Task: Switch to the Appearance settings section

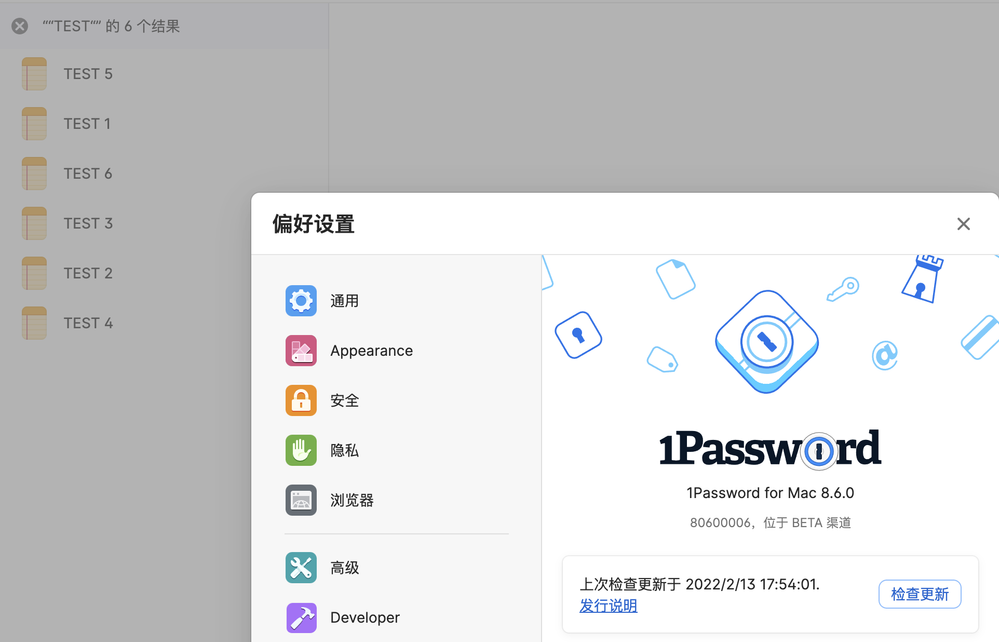Action: 371,351
